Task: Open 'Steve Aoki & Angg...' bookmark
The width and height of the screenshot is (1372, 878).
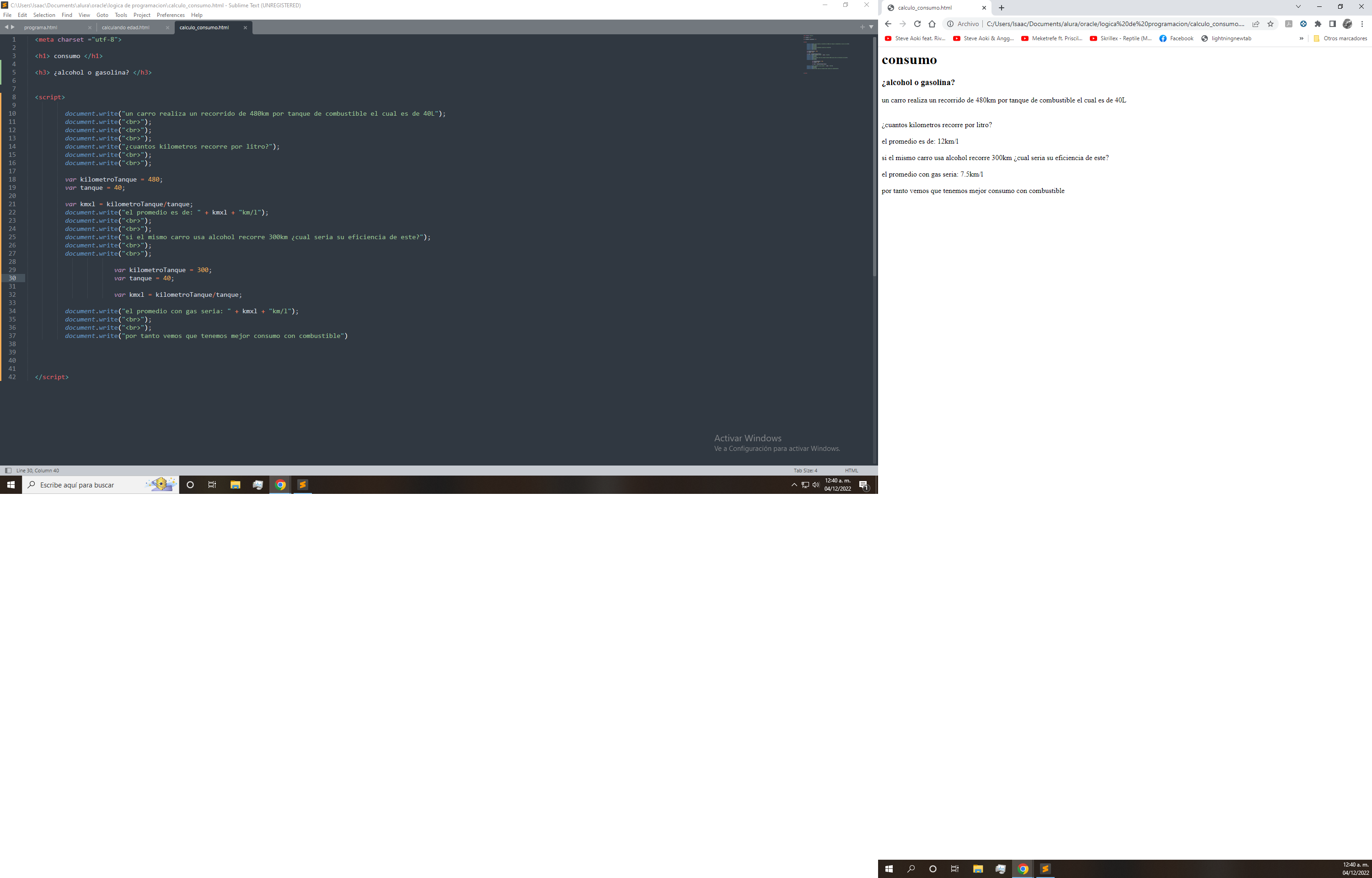Action: (983, 39)
